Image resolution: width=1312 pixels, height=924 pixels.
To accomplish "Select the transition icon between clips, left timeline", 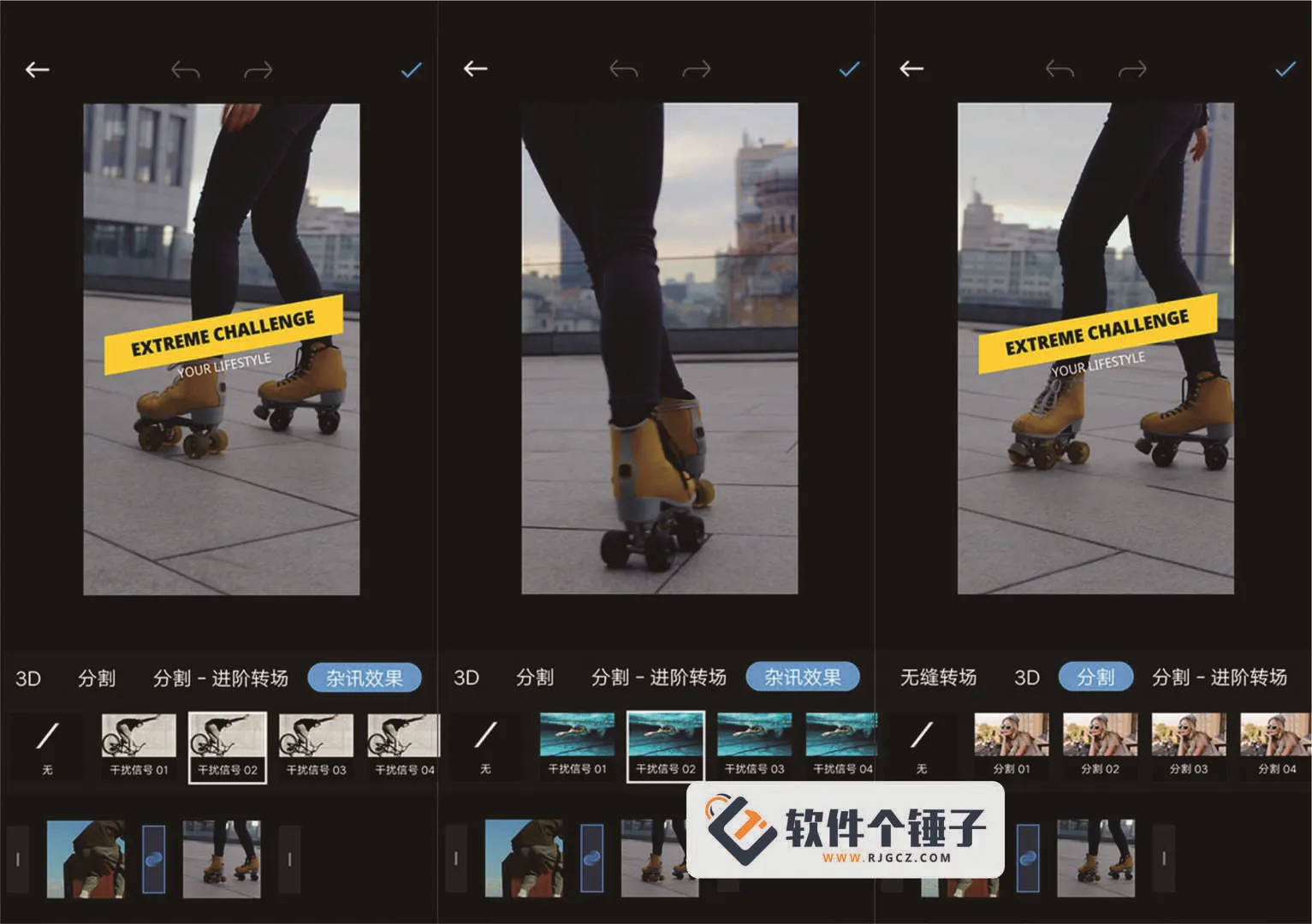I will point(154,858).
